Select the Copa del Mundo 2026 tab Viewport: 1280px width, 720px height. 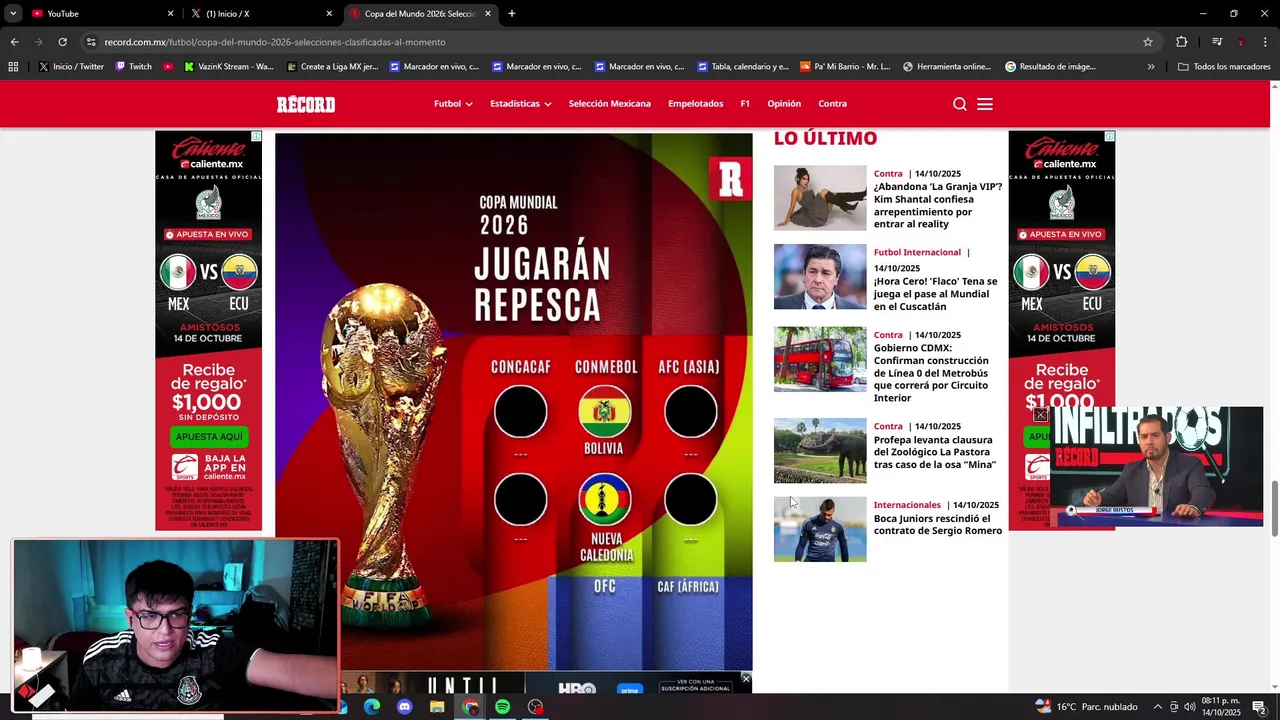pyautogui.click(x=420, y=14)
